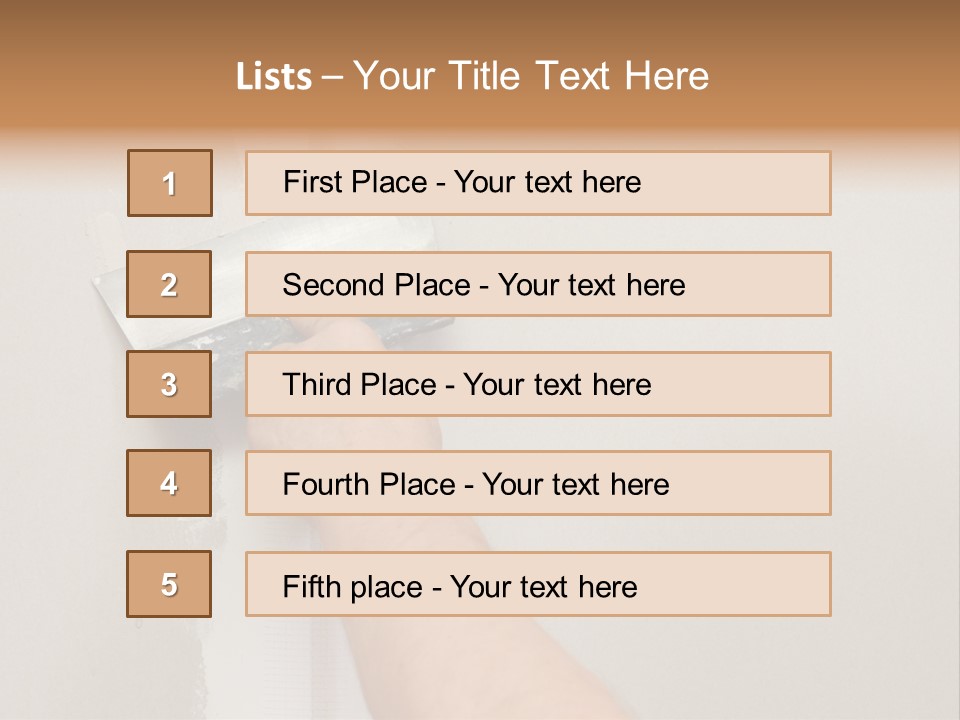Viewport: 960px width, 720px height.
Task: Select the number 2 box
Action: (169, 285)
